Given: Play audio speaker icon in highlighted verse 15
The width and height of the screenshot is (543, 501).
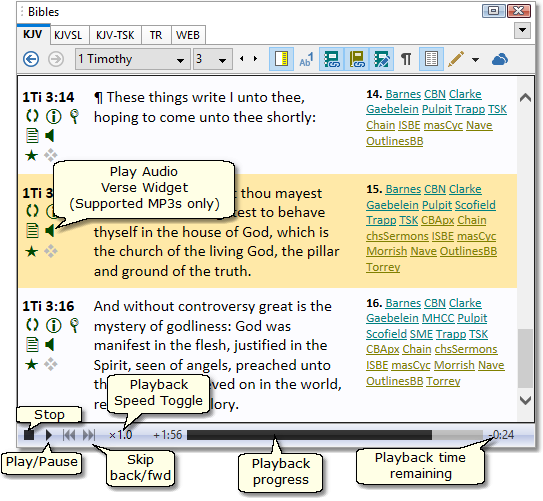Looking at the screenshot, I should coord(50,231).
